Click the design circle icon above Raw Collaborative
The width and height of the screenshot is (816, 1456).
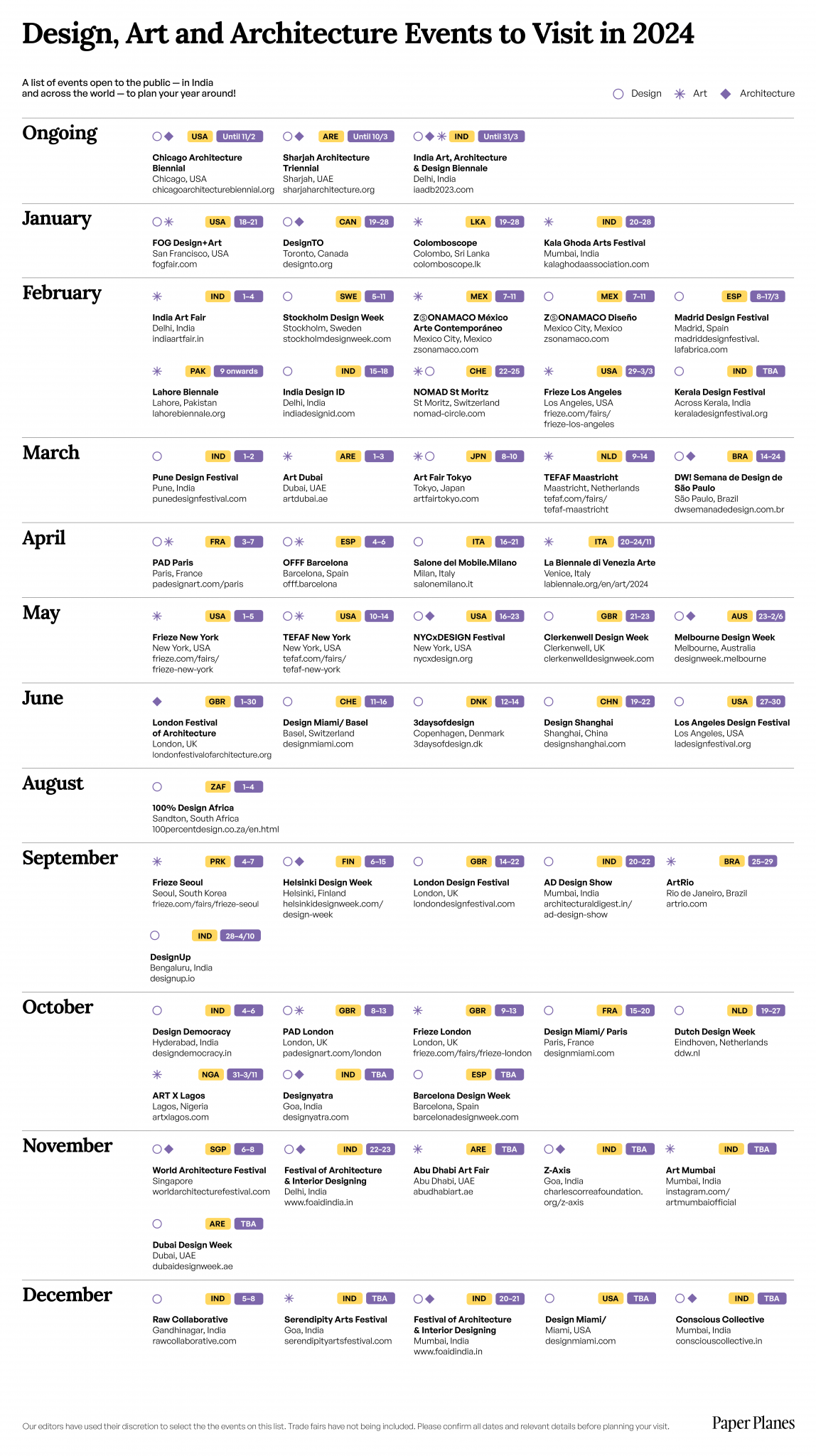coord(157,1299)
